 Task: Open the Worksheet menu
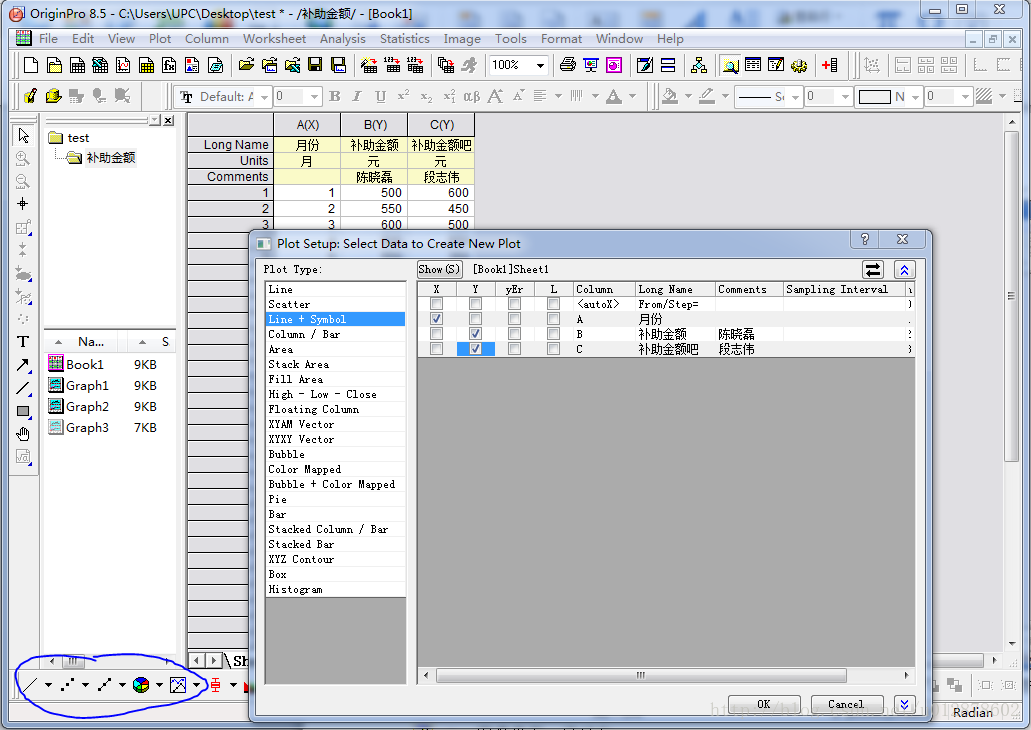(274, 39)
